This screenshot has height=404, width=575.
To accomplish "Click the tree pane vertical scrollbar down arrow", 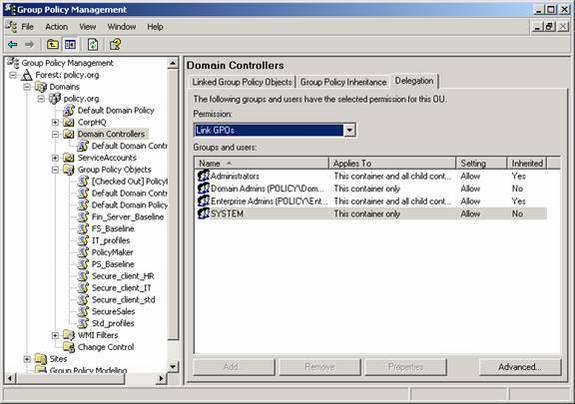I will point(173,366).
